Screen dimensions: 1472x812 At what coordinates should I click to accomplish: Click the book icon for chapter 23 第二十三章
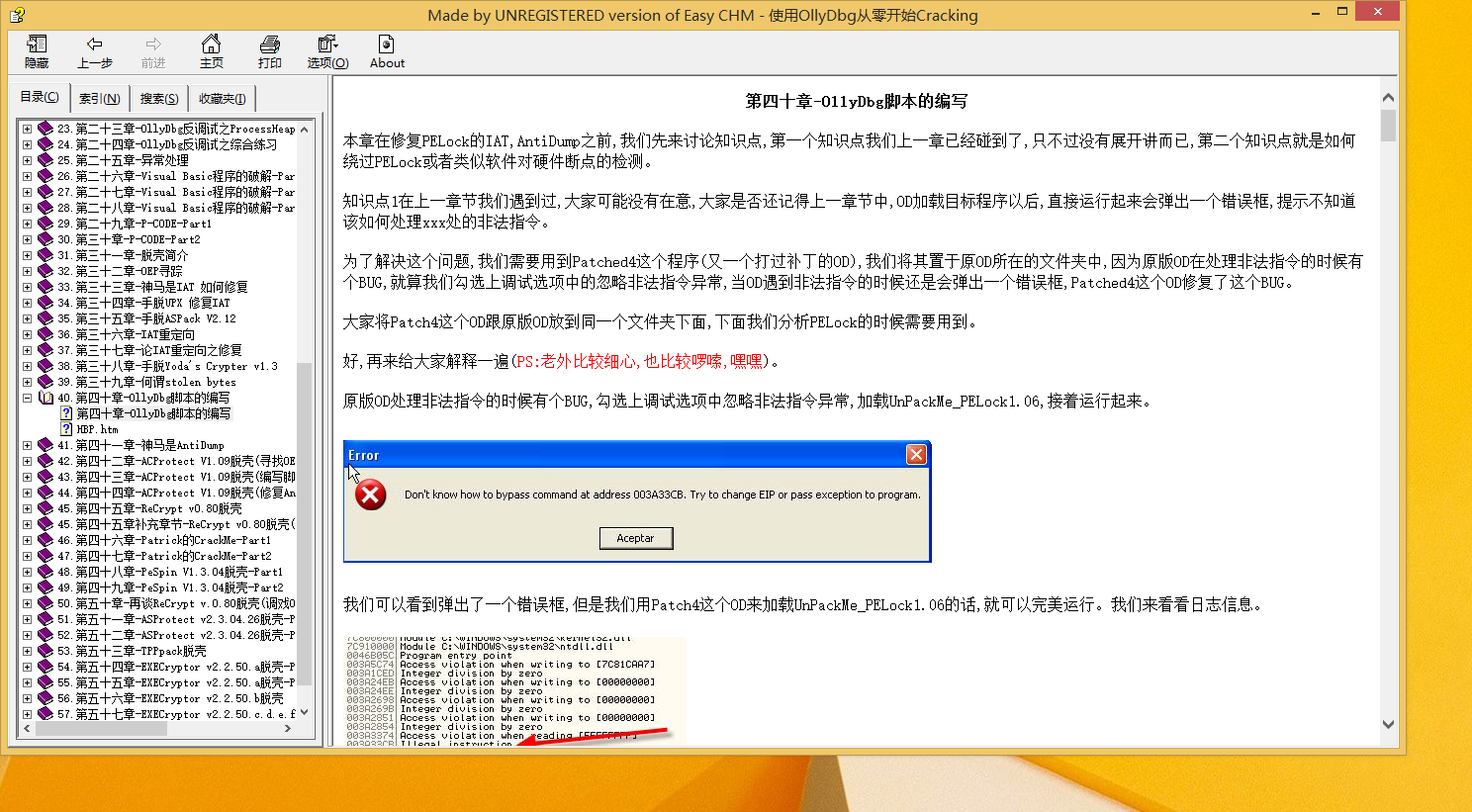[46, 129]
